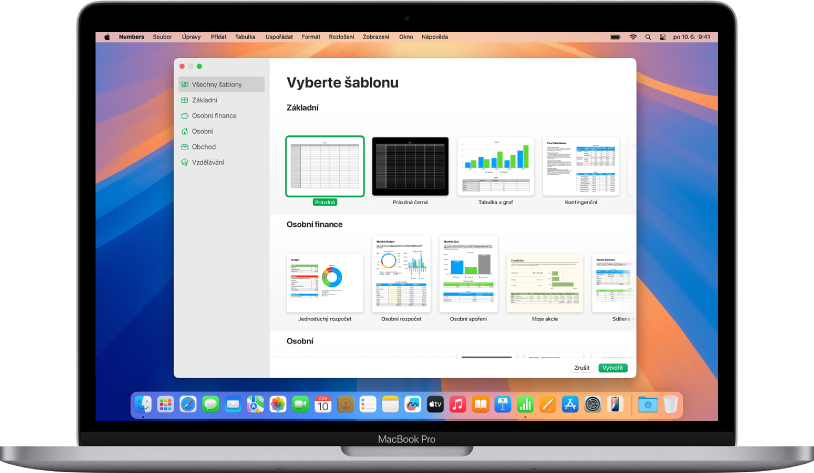Viewport: 814px width, 473px height.
Task: Open the Soubor menu
Action: tap(162, 37)
